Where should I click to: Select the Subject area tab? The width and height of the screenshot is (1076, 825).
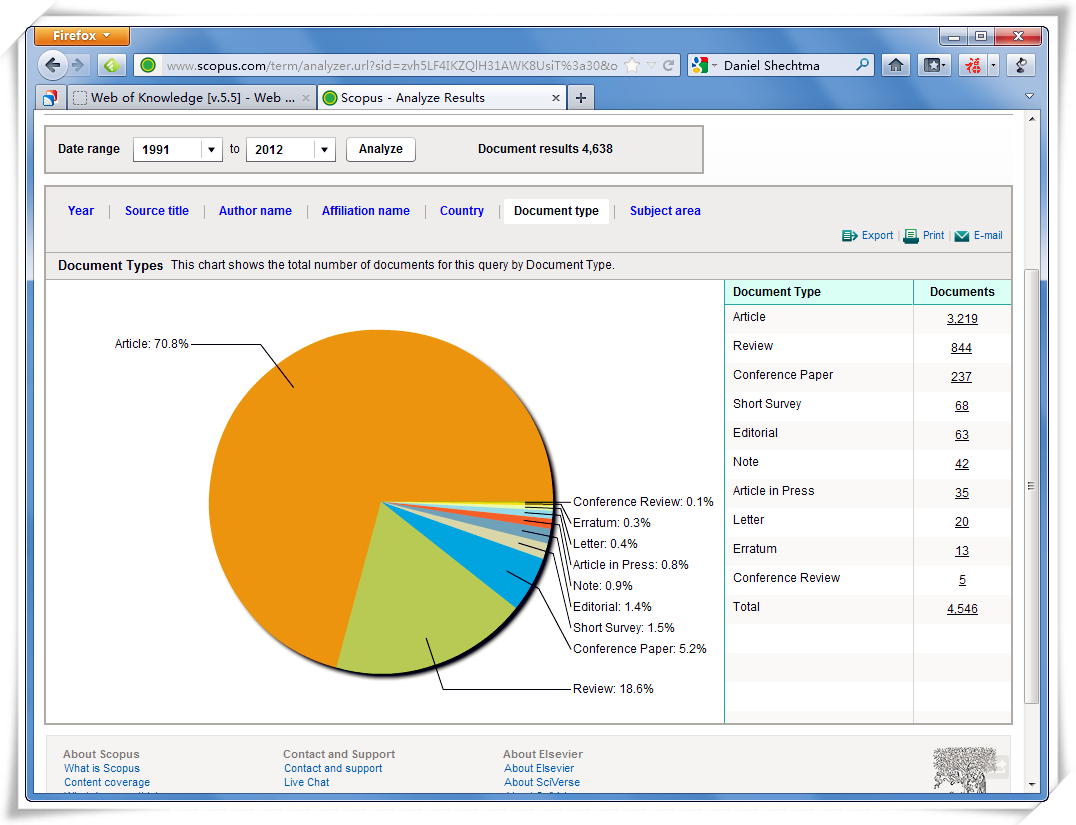pos(665,211)
